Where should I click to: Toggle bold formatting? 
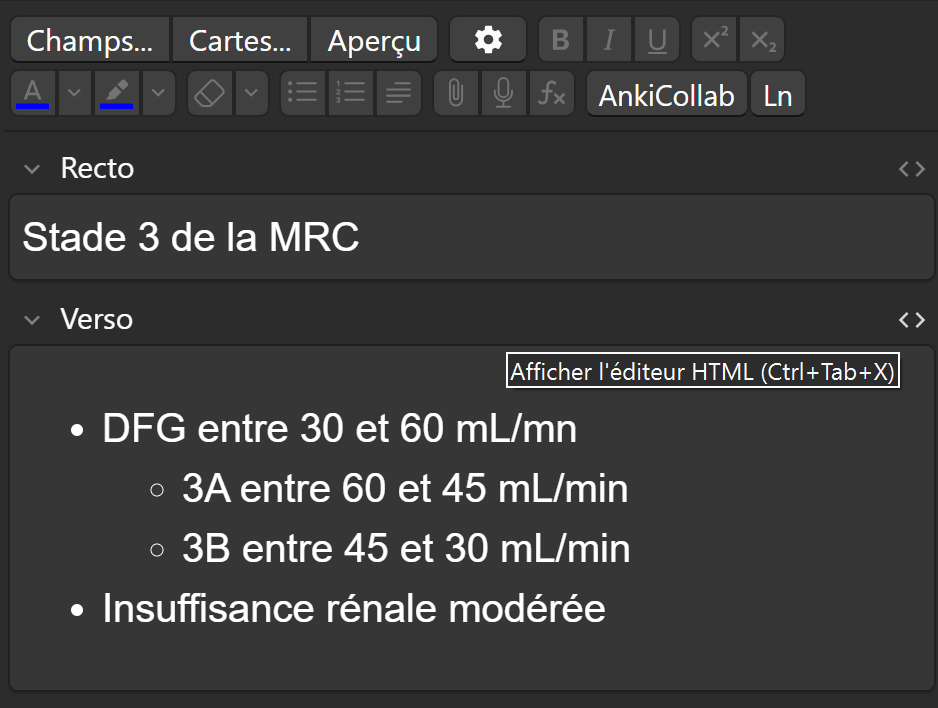[560, 40]
